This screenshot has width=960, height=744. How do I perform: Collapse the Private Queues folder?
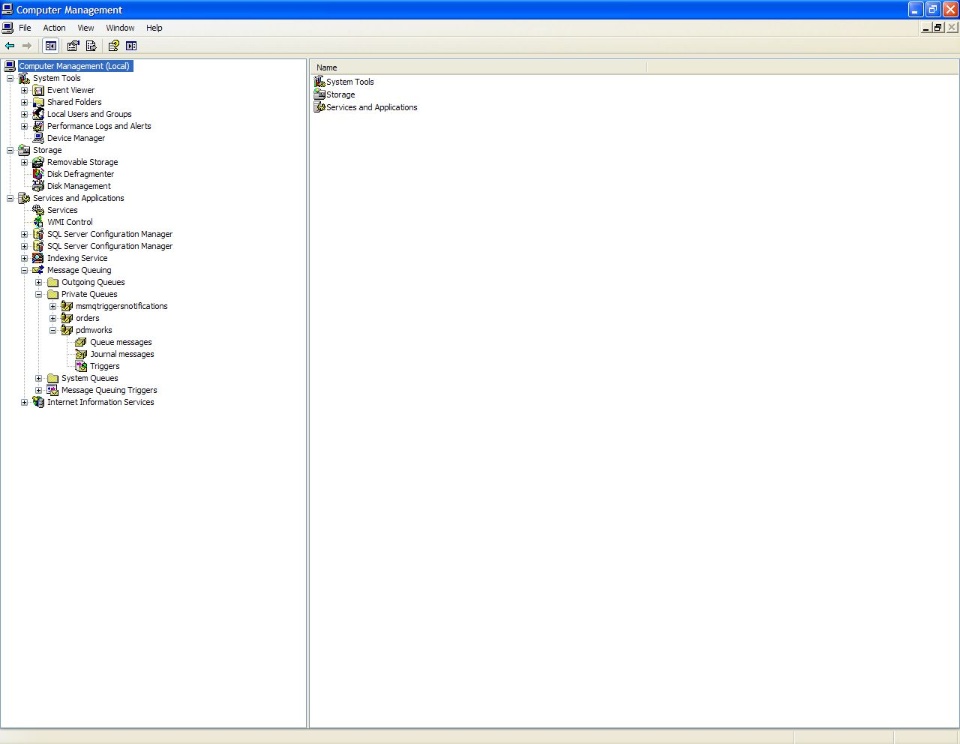click(39, 295)
